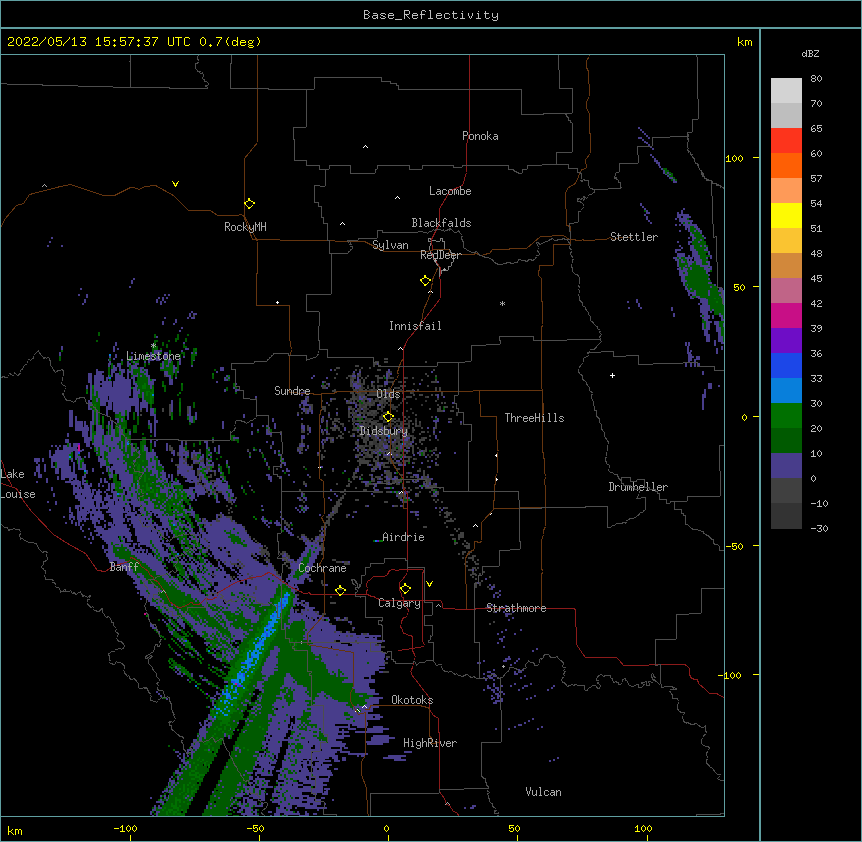
Task: Select the Calgary city label
Action: tap(400, 603)
